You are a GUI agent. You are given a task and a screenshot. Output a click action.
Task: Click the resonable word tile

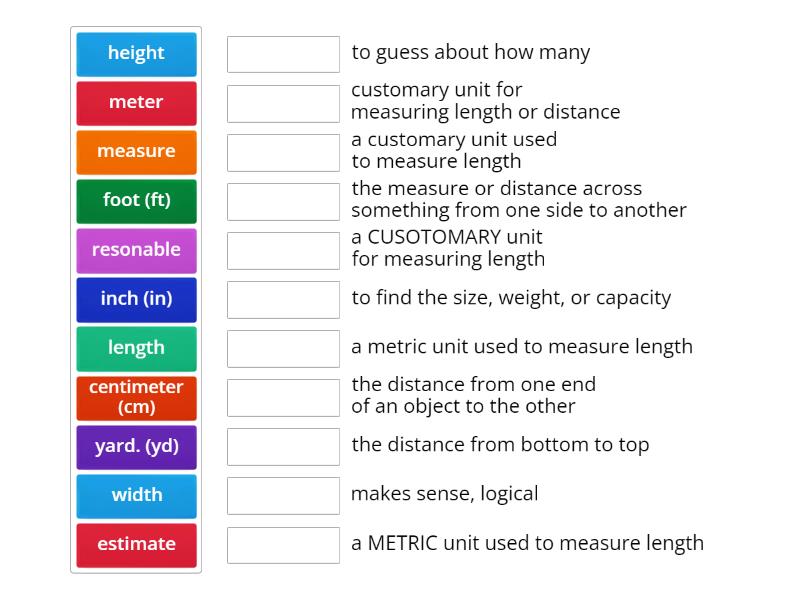point(136,250)
